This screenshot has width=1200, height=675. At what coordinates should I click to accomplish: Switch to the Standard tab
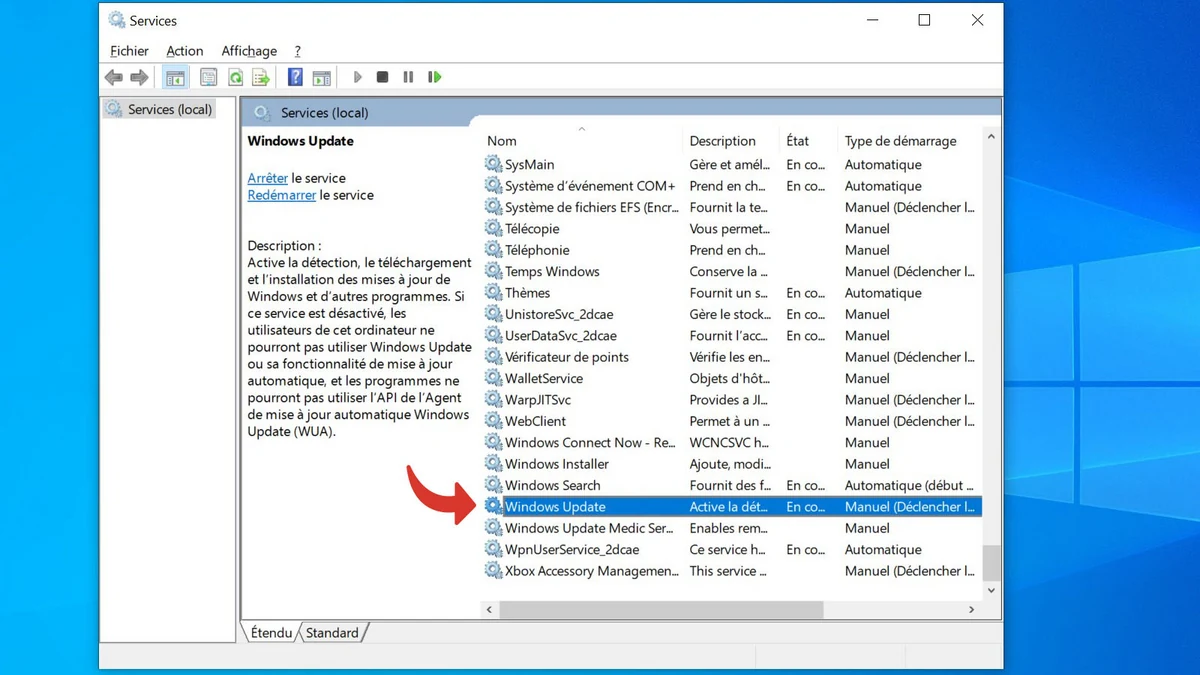(x=332, y=633)
